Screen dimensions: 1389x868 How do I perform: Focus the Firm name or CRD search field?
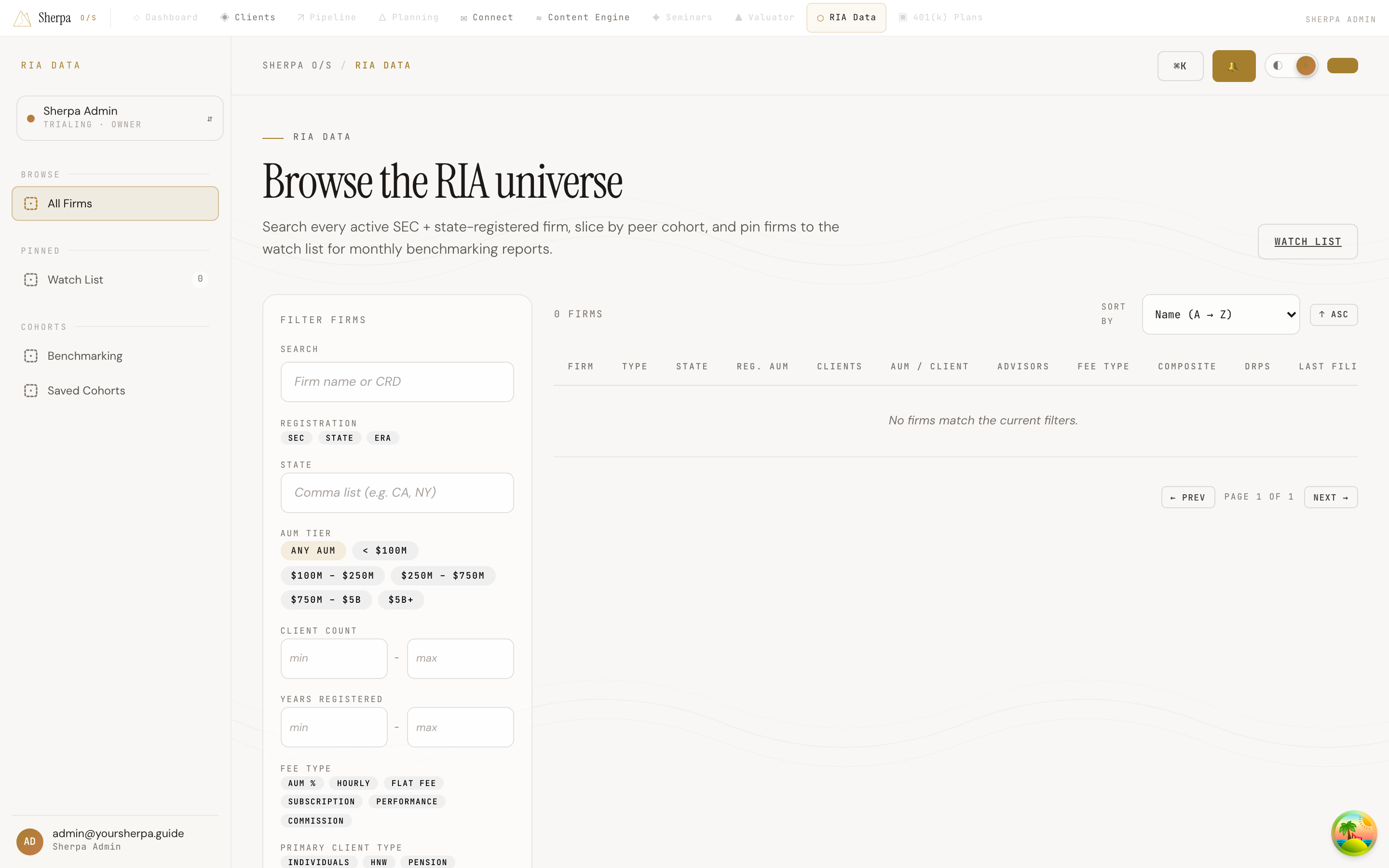(x=397, y=382)
